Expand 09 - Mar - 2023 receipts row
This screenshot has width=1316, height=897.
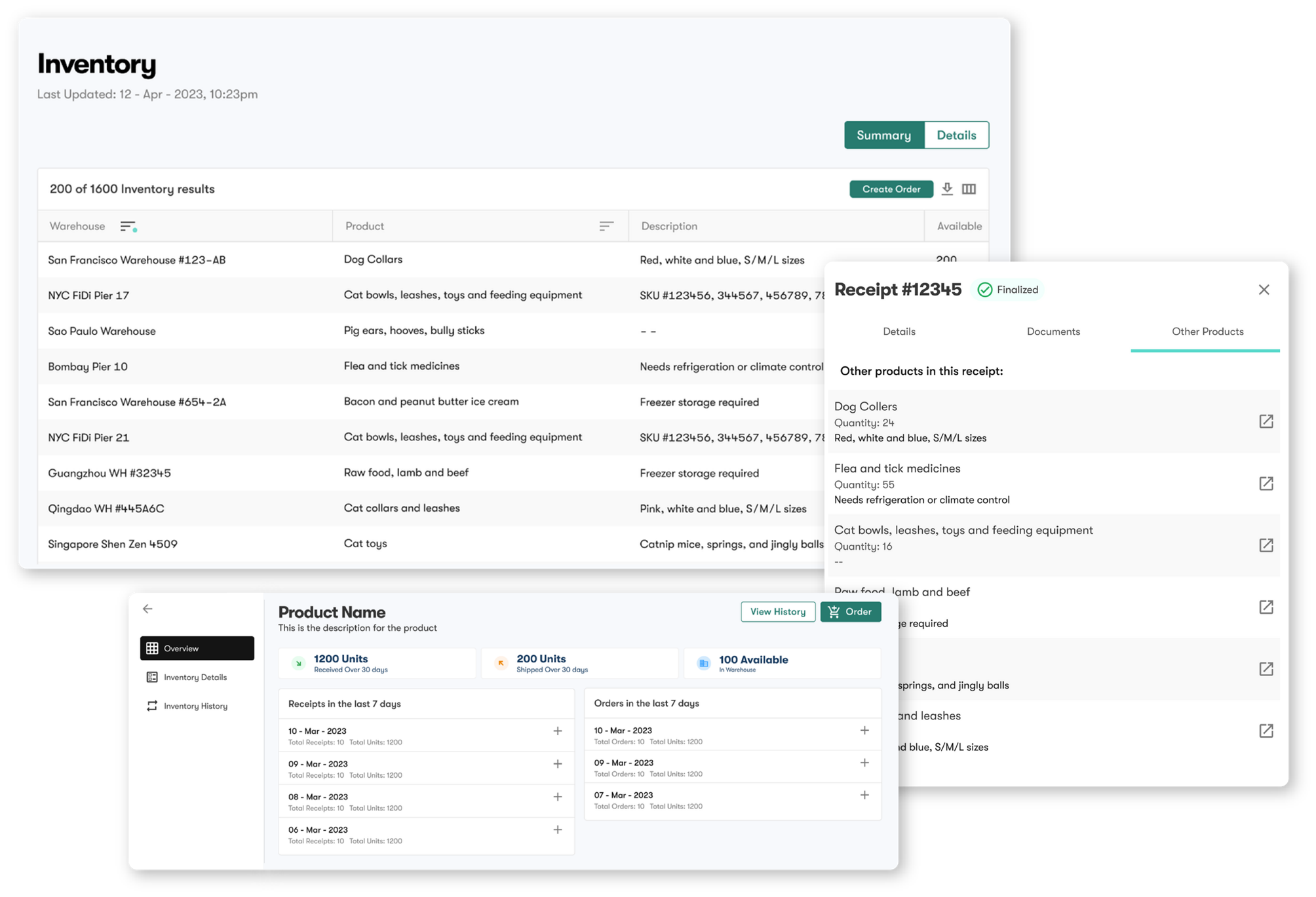[x=558, y=764]
